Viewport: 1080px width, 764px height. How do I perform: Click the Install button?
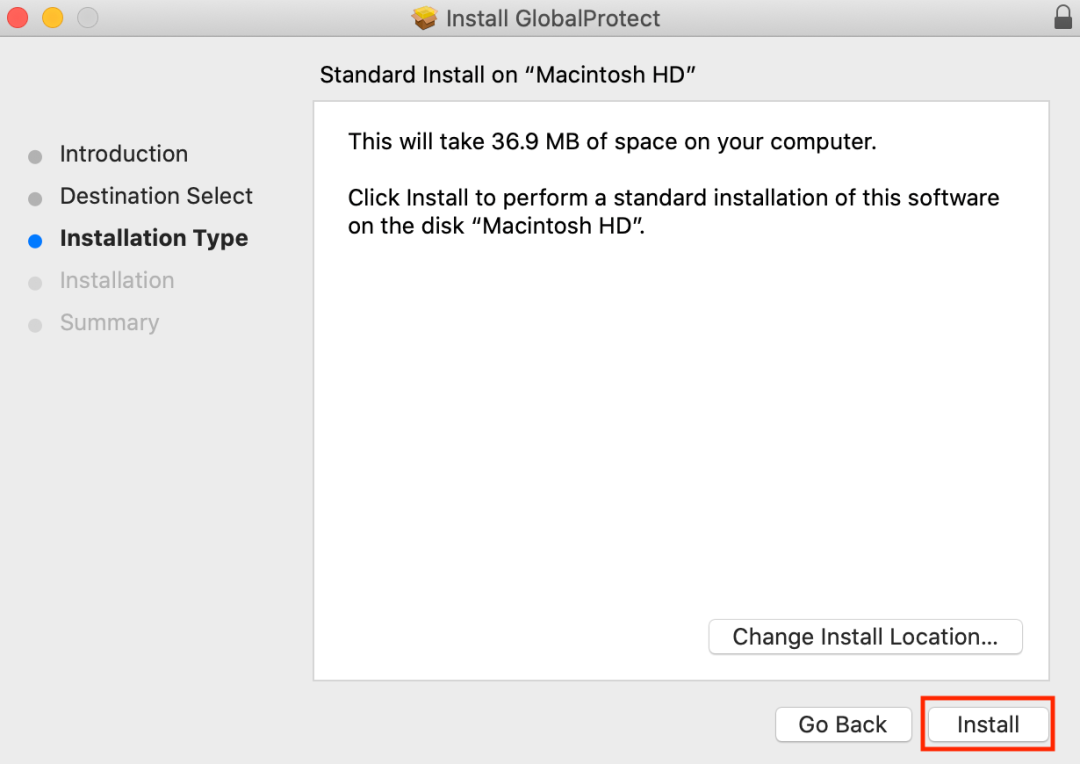(x=988, y=724)
